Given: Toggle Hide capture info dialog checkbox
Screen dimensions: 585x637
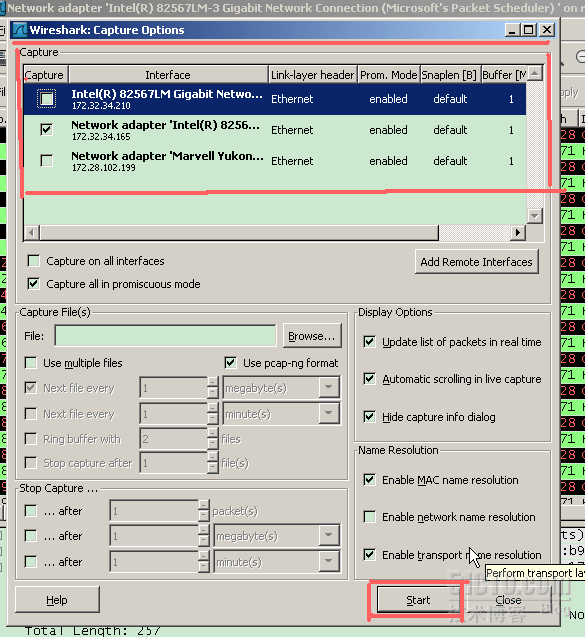Looking at the screenshot, I should pyautogui.click(x=369, y=417).
